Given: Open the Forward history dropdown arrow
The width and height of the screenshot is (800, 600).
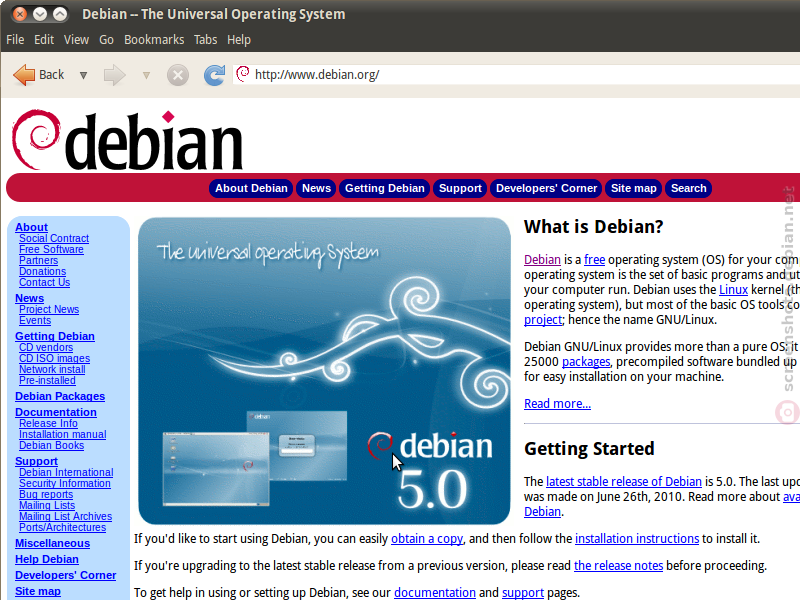Looking at the screenshot, I should pyautogui.click(x=146, y=76).
